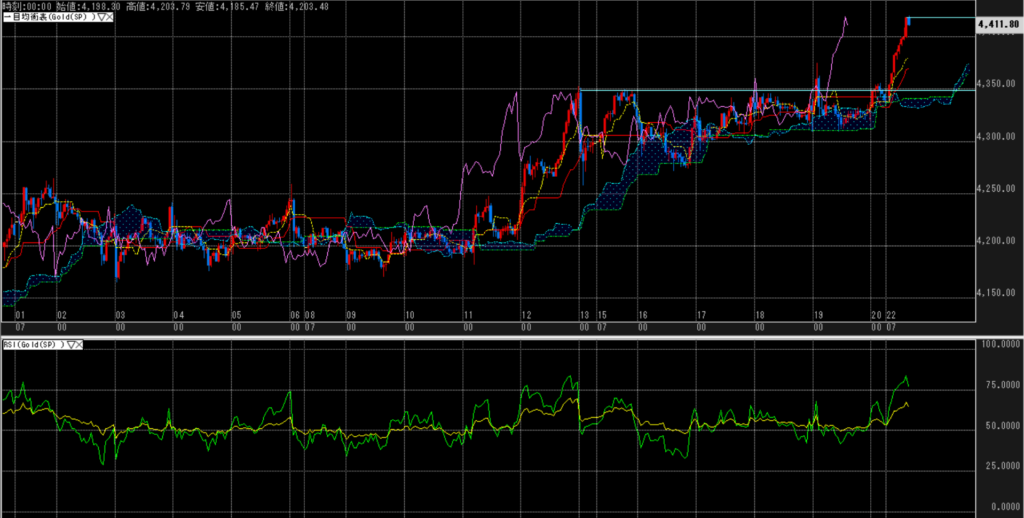Select date marker 12 on time axis
The width and height of the screenshot is (1024, 518).
click(526, 314)
